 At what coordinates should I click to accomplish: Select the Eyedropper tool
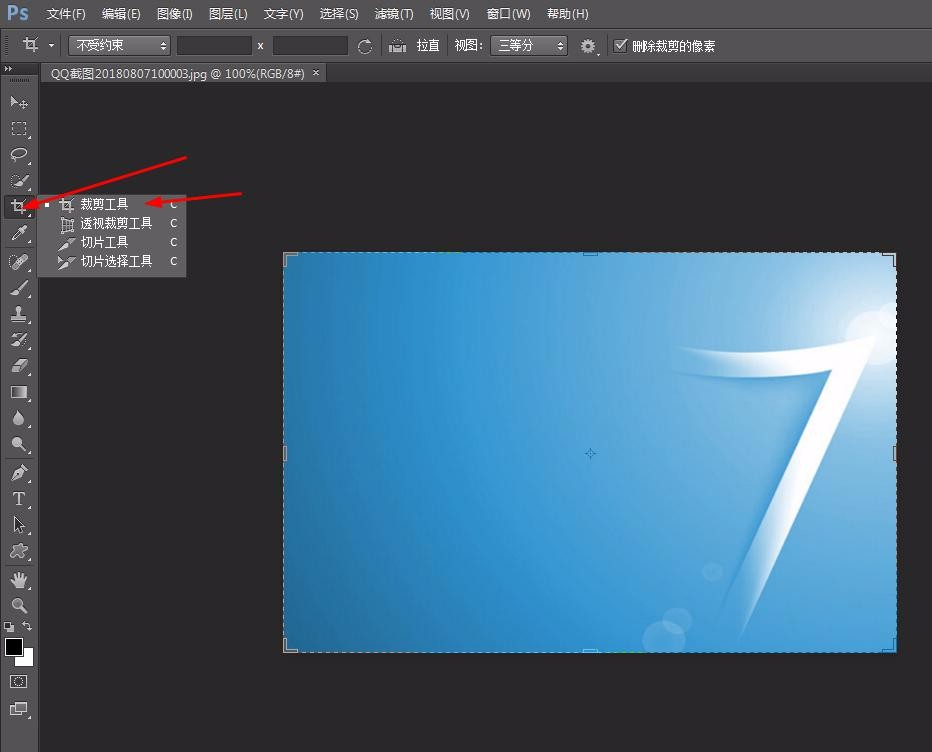pos(18,233)
